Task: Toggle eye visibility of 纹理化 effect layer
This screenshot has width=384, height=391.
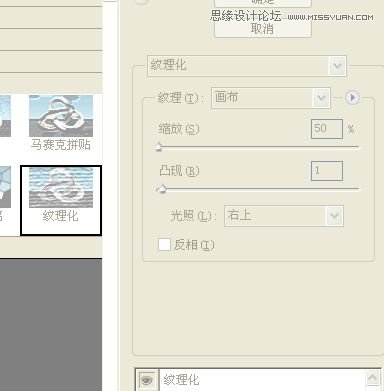Action: click(x=147, y=380)
